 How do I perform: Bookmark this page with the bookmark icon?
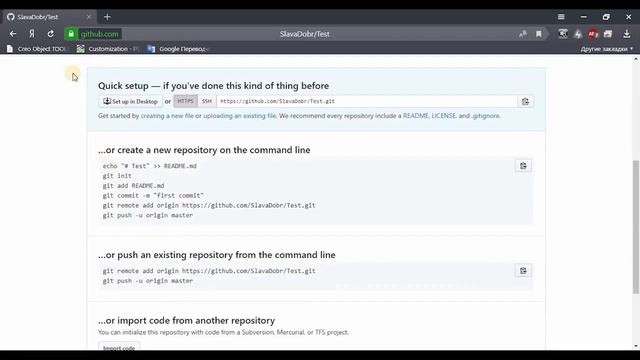coord(539,34)
